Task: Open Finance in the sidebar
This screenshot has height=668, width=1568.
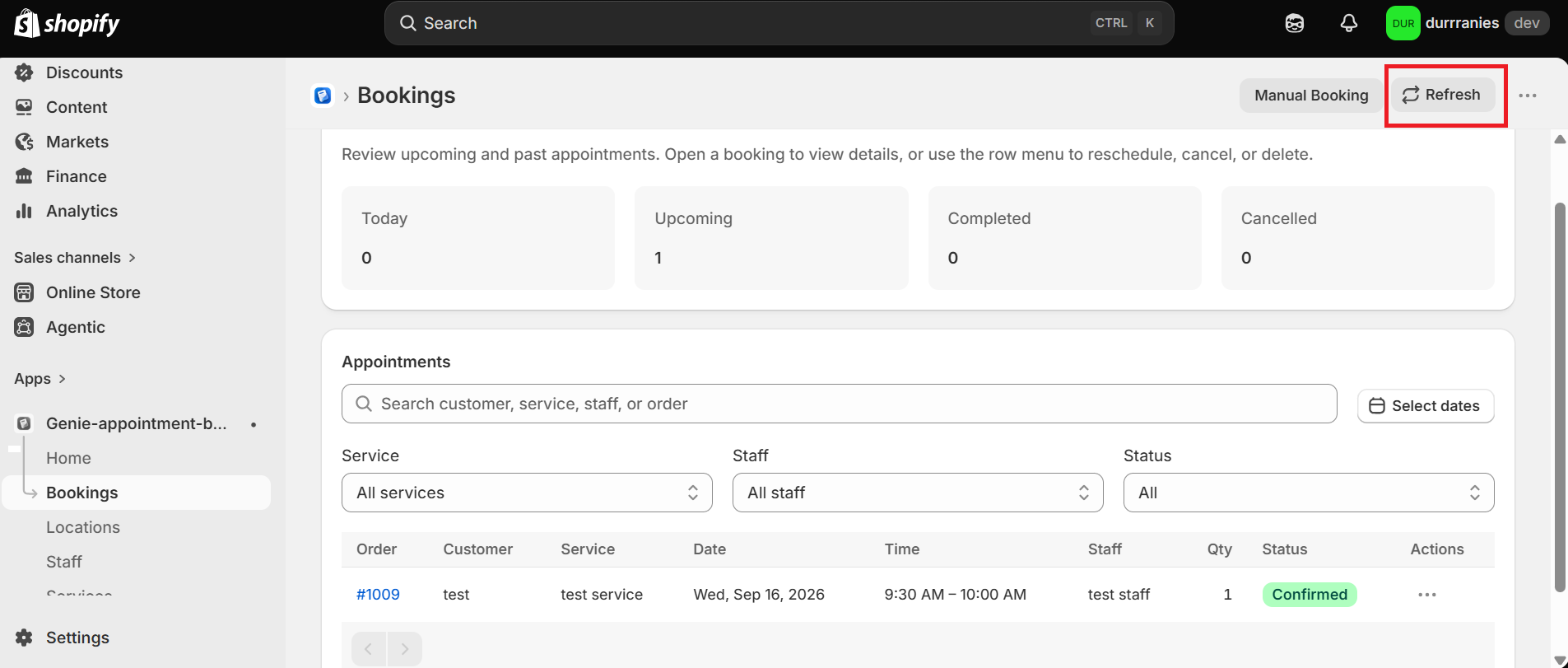Action: pyautogui.click(x=77, y=176)
